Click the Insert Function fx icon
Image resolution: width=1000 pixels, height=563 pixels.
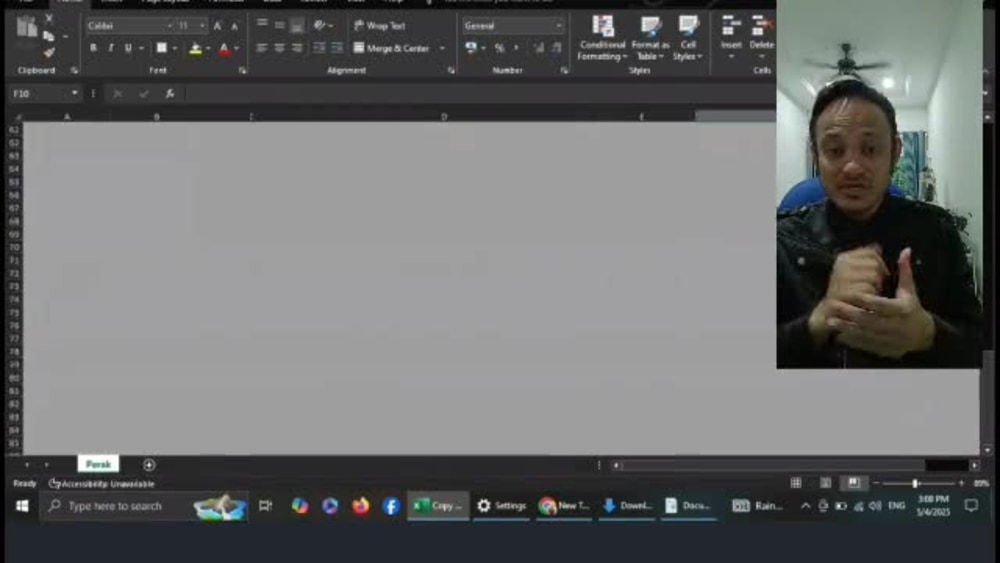tap(170, 94)
